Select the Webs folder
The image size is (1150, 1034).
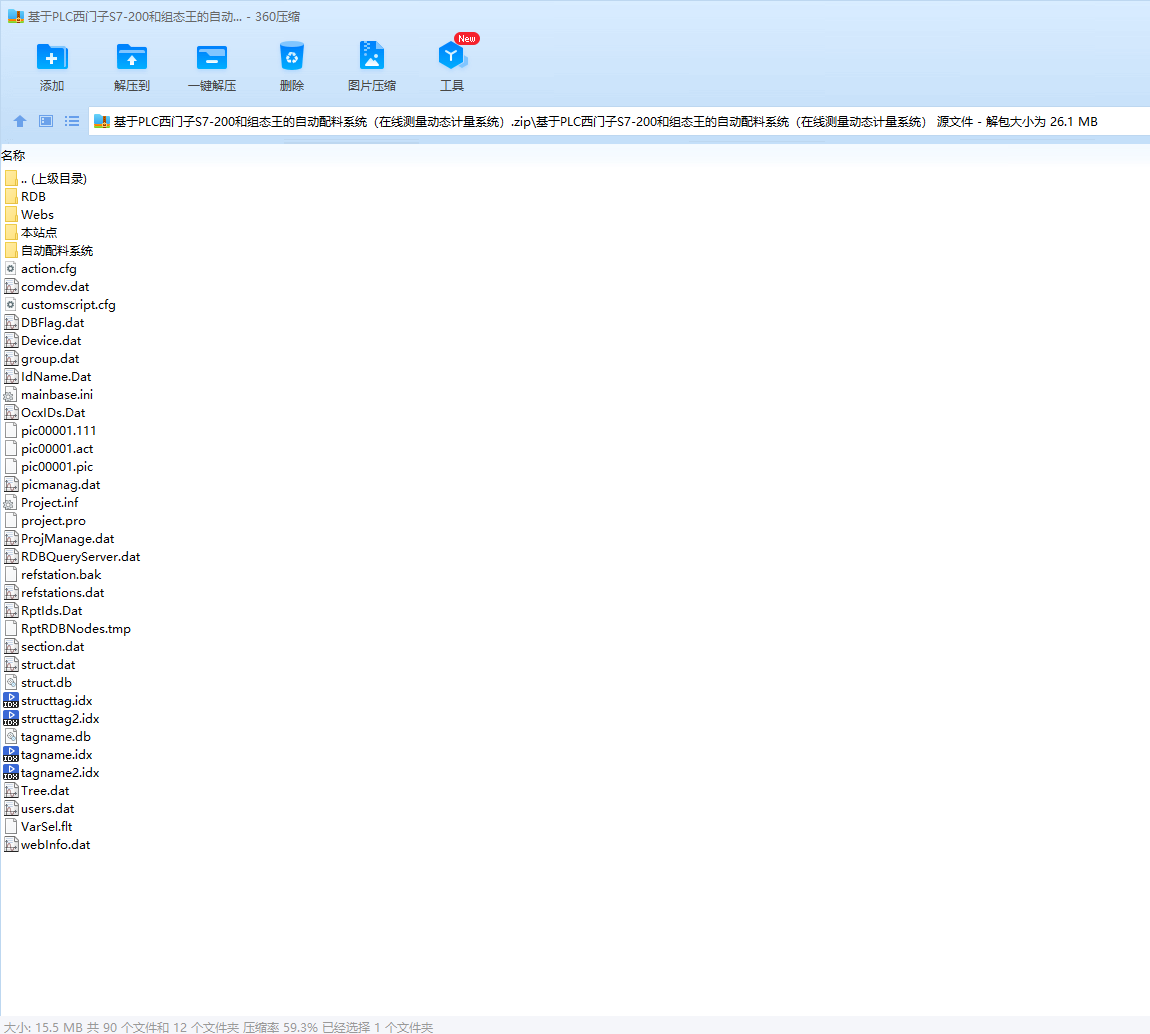[x=29, y=215]
